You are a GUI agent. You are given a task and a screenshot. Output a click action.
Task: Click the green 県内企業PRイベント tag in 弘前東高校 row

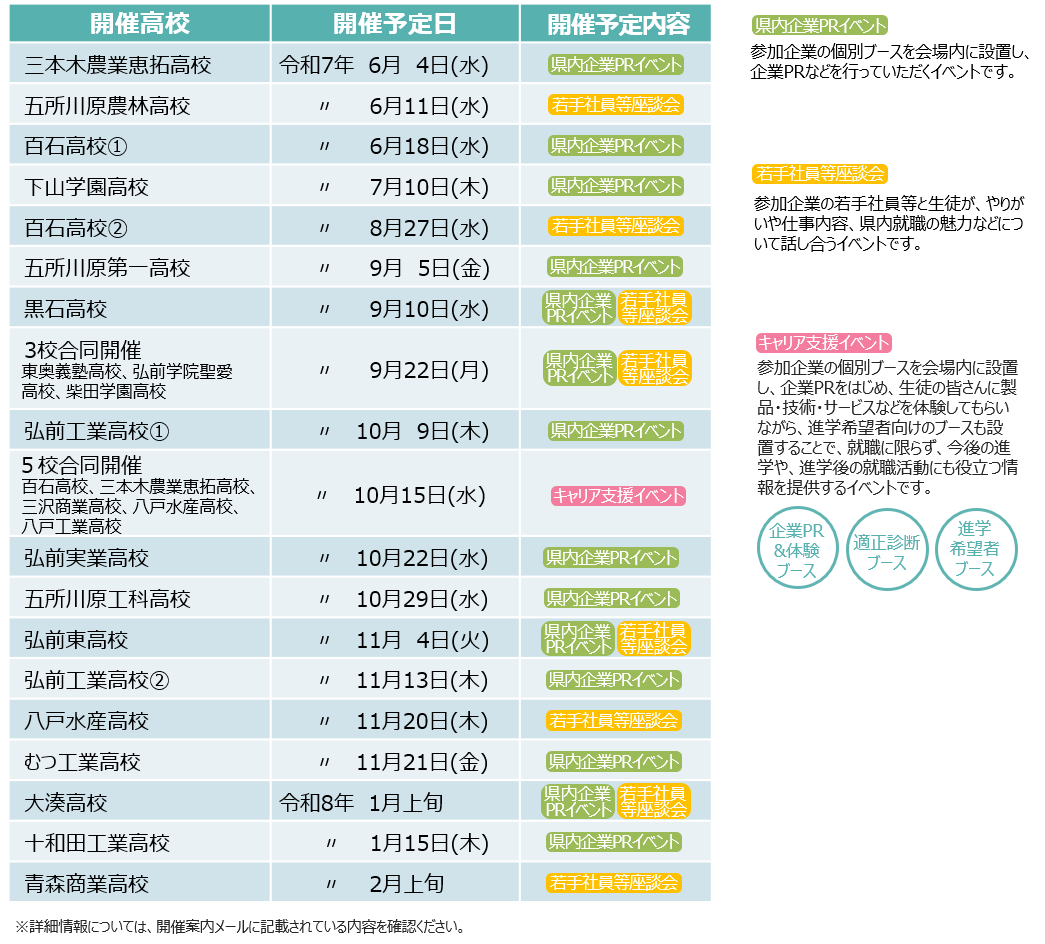point(578,639)
